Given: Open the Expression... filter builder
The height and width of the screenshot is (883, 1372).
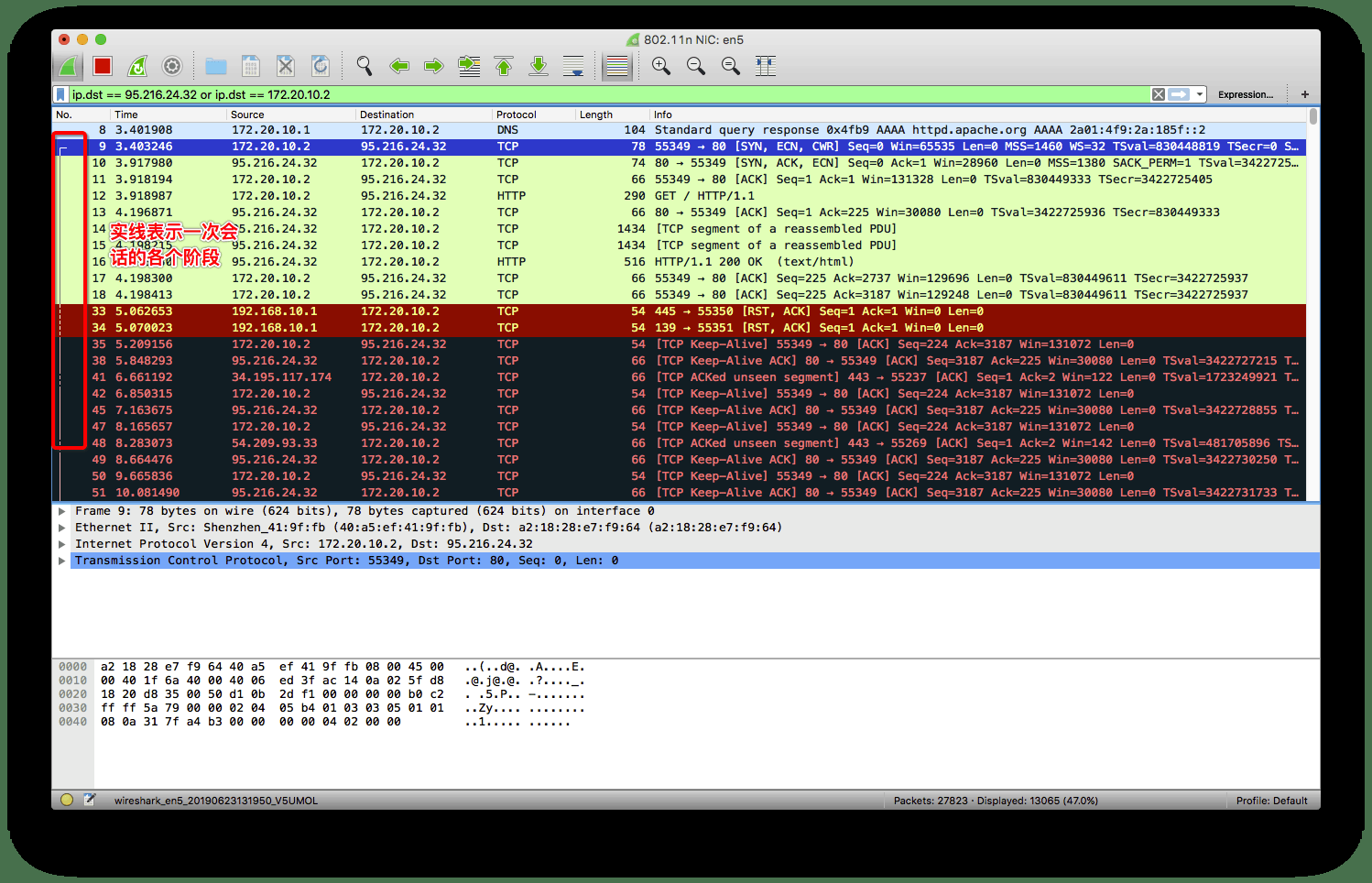Looking at the screenshot, I should (1245, 94).
